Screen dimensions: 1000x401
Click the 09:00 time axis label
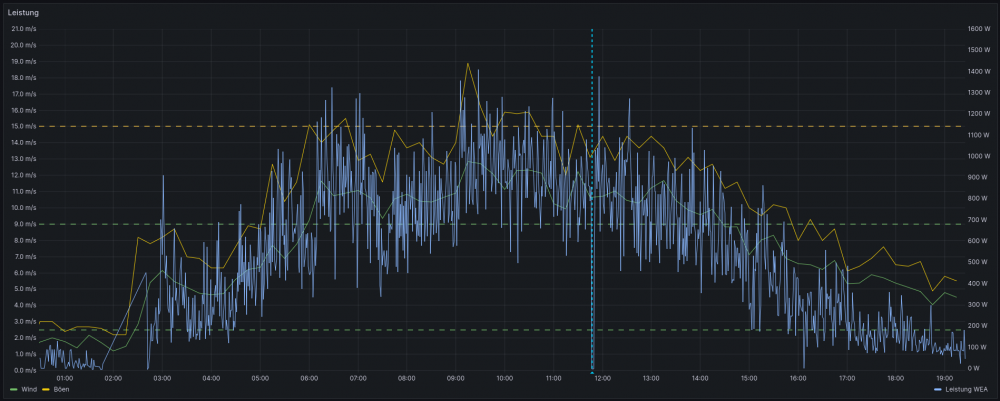pyautogui.click(x=455, y=379)
